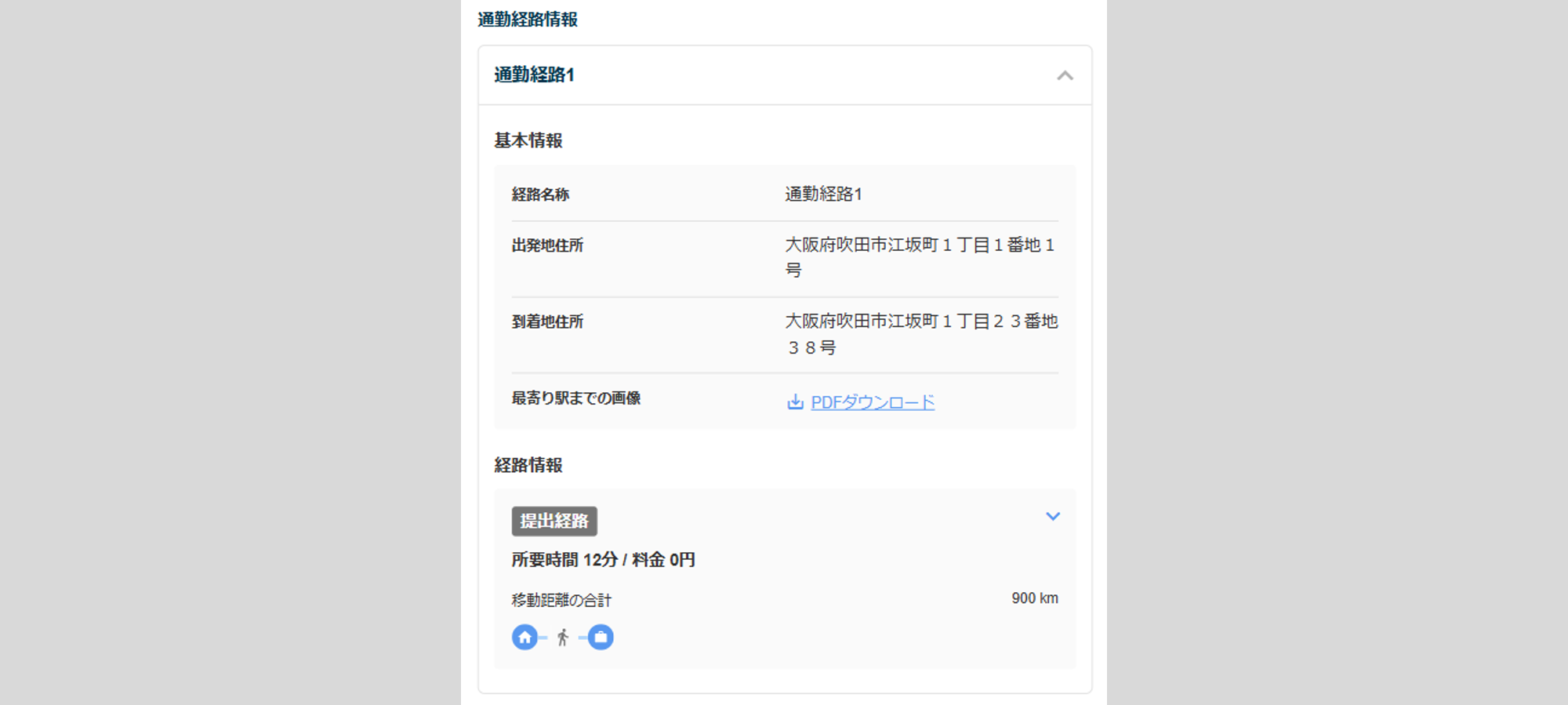Viewport: 1568px width, 705px height.
Task: Click the 到着地住所 address text
Action: click(x=921, y=334)
